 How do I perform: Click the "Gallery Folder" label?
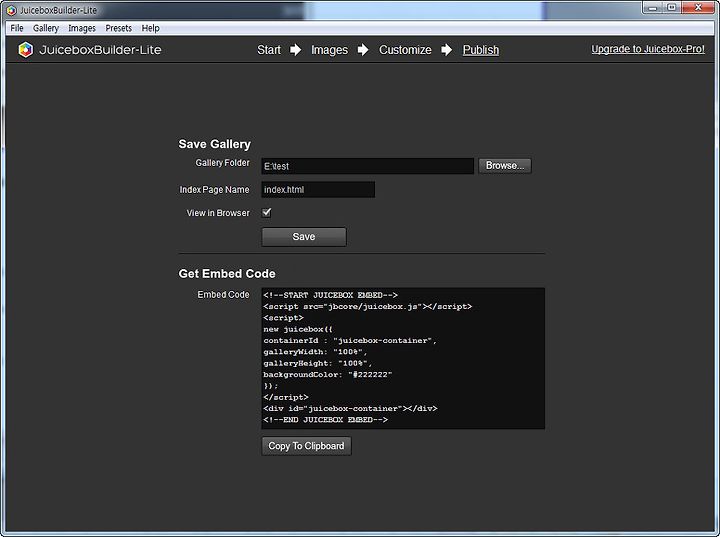coord(222,163)
